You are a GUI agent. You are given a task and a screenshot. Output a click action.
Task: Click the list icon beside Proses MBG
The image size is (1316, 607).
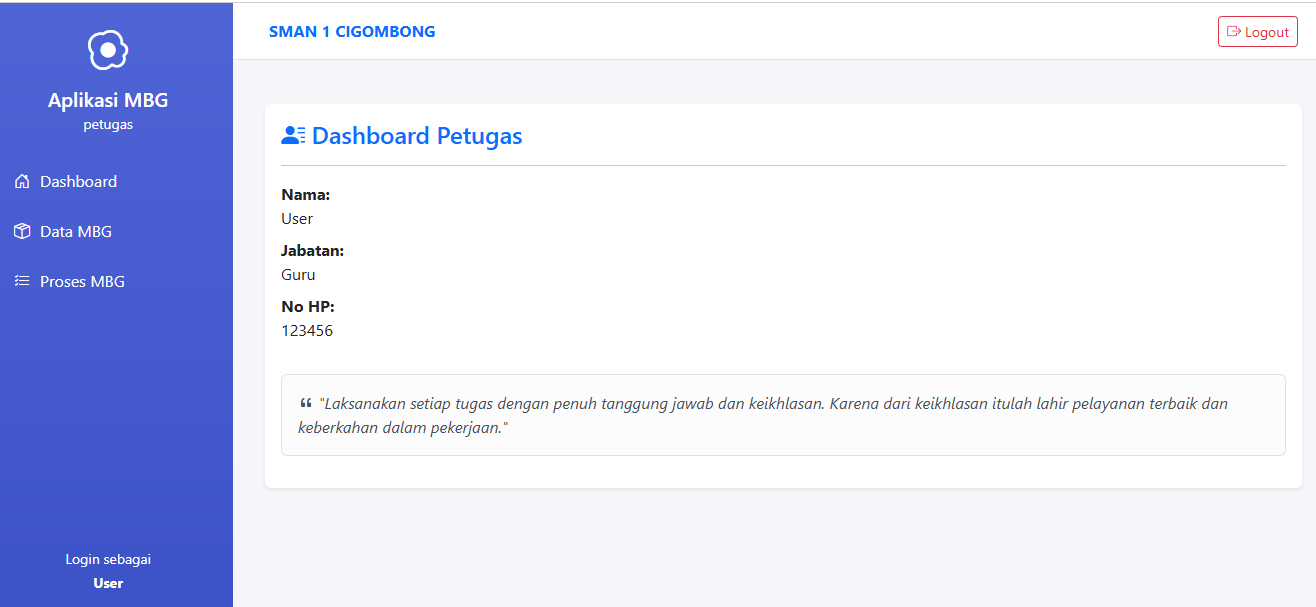click(x=22, y=282)
